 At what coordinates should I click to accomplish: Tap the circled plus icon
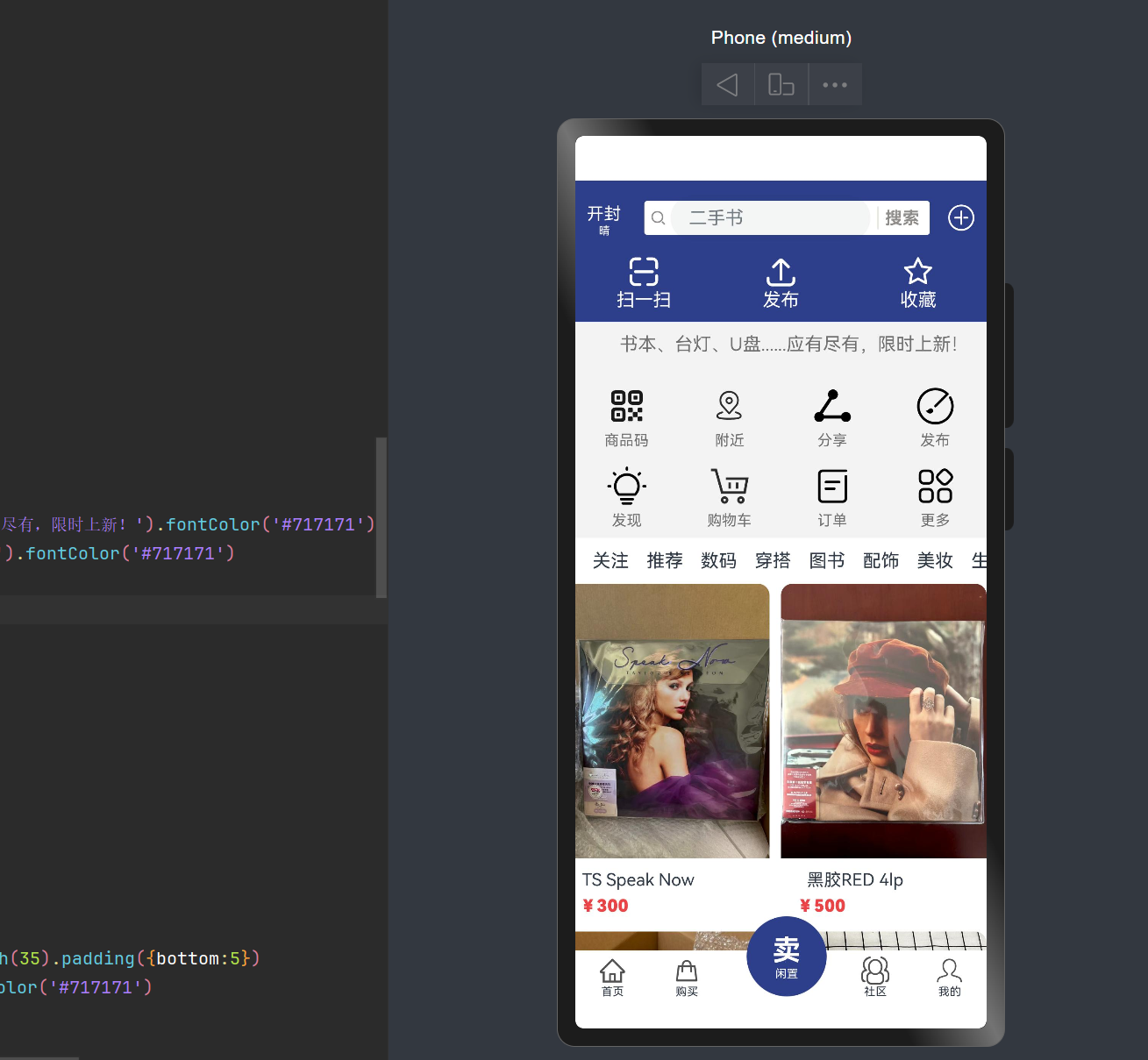tap(961, 217)
